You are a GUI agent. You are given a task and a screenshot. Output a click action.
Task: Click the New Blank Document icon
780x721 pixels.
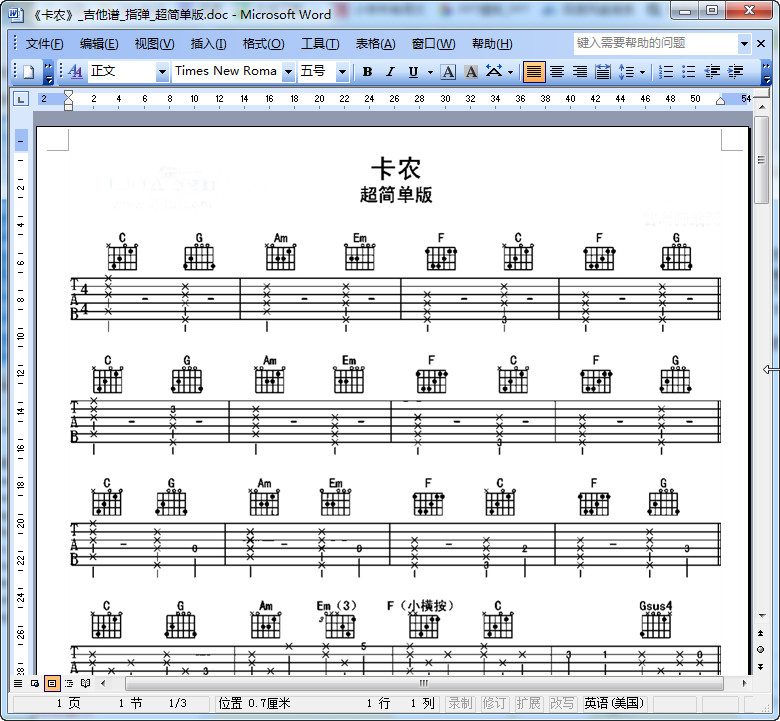pyautogui.click(x=28, y=72)
